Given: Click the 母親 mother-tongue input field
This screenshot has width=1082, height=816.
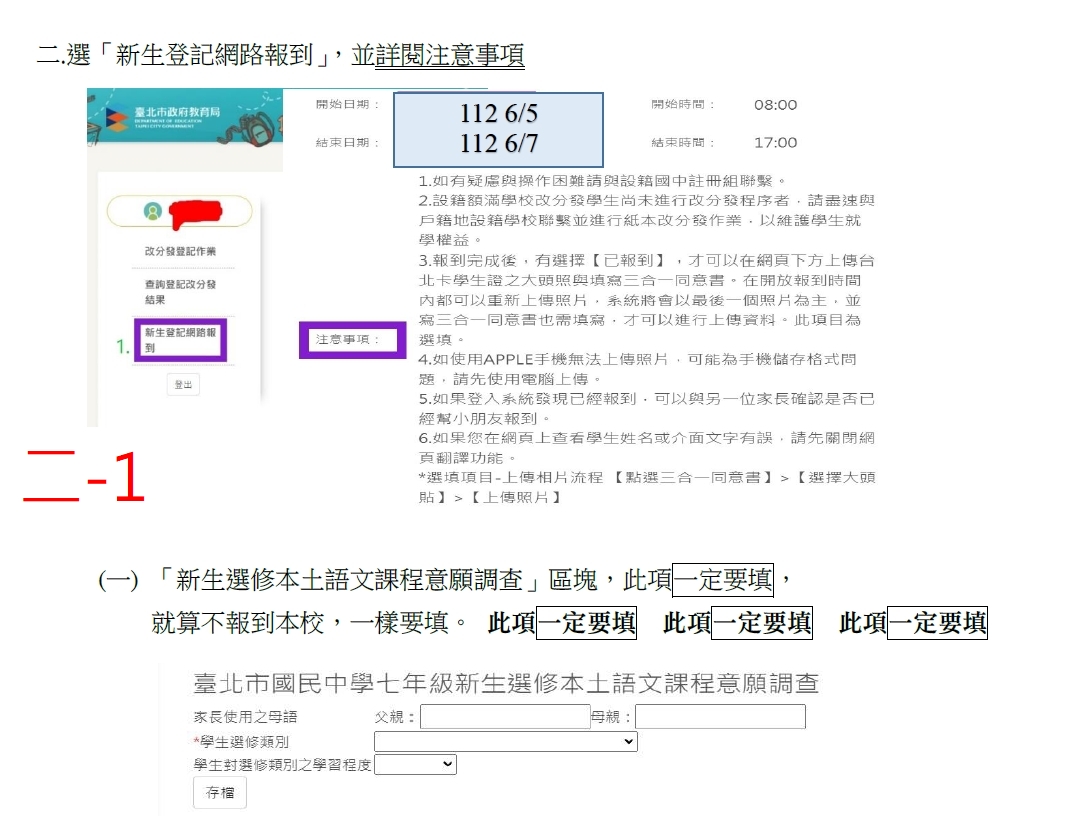Looking at the screenshot, I should (x=720, y=717).
